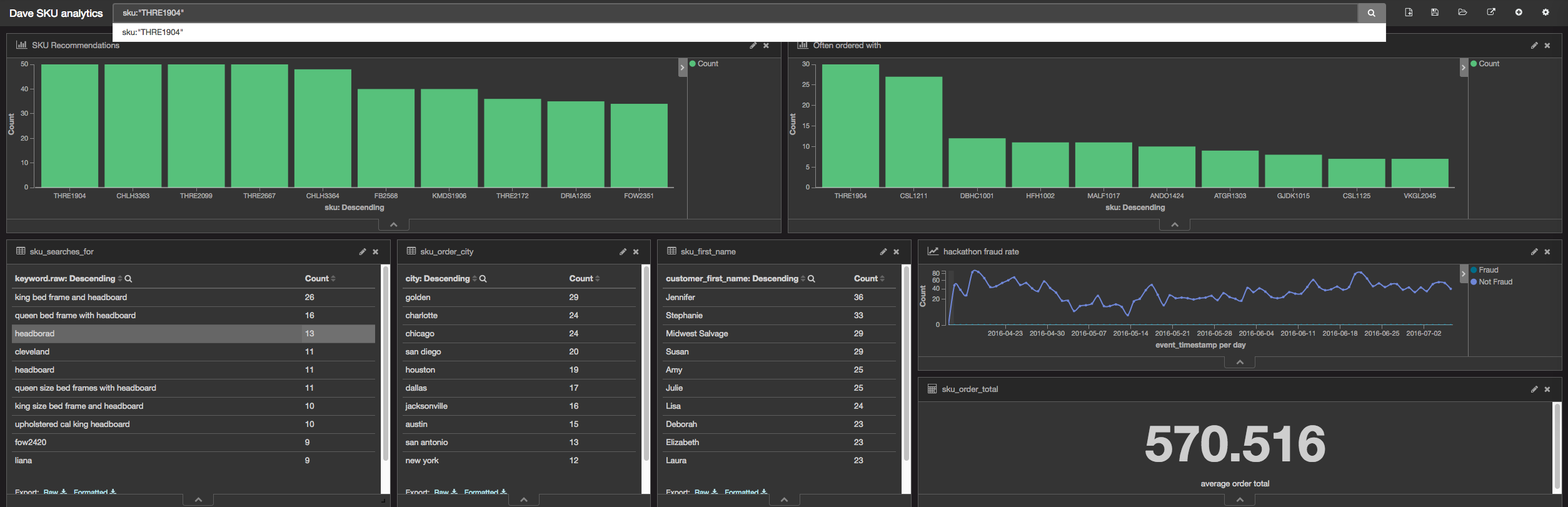Image resolution: width=1568 pixels, height=507 pixels.
Task: Remove the sku_order_city panel
Action: 636,252
